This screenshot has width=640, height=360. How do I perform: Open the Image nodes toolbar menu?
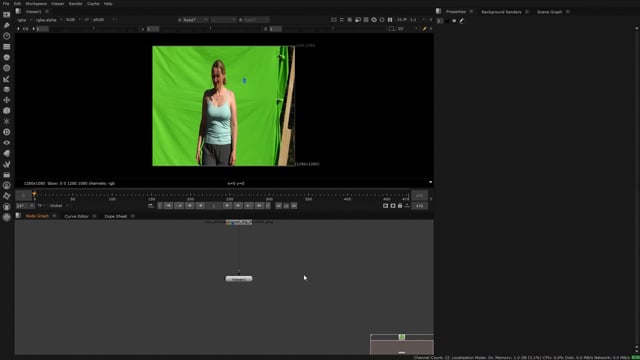(x=7, y=15)
